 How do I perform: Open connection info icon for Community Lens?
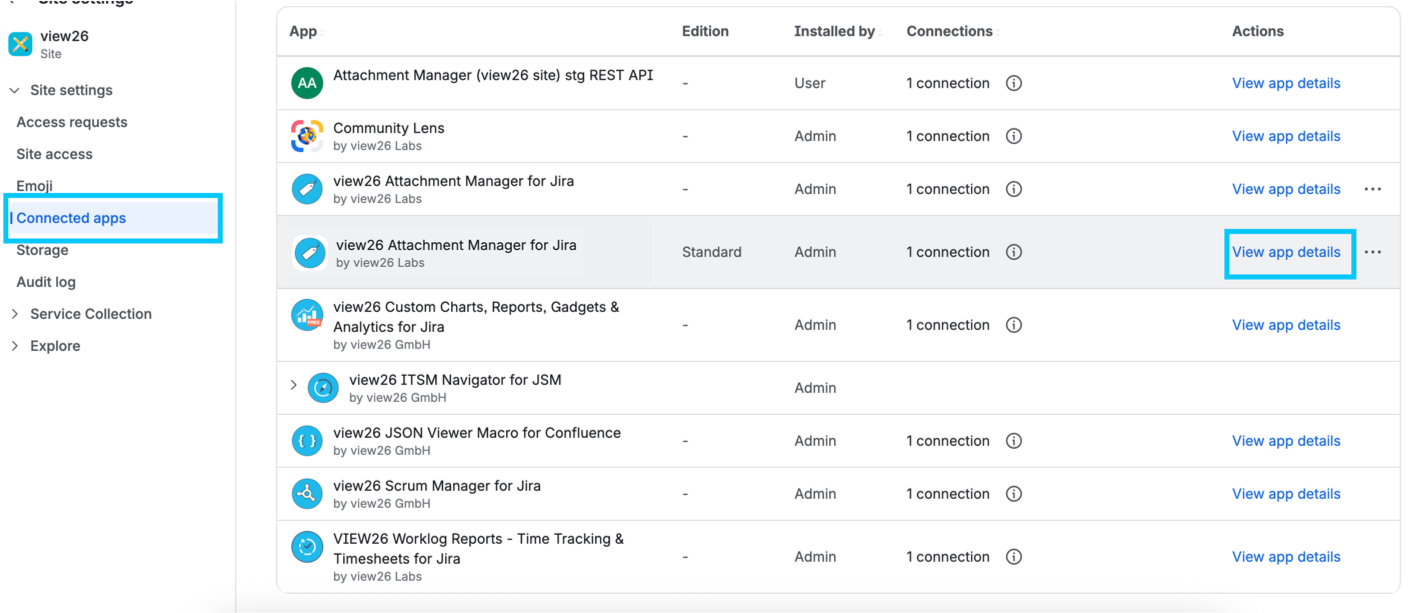tap(1013, 136)
